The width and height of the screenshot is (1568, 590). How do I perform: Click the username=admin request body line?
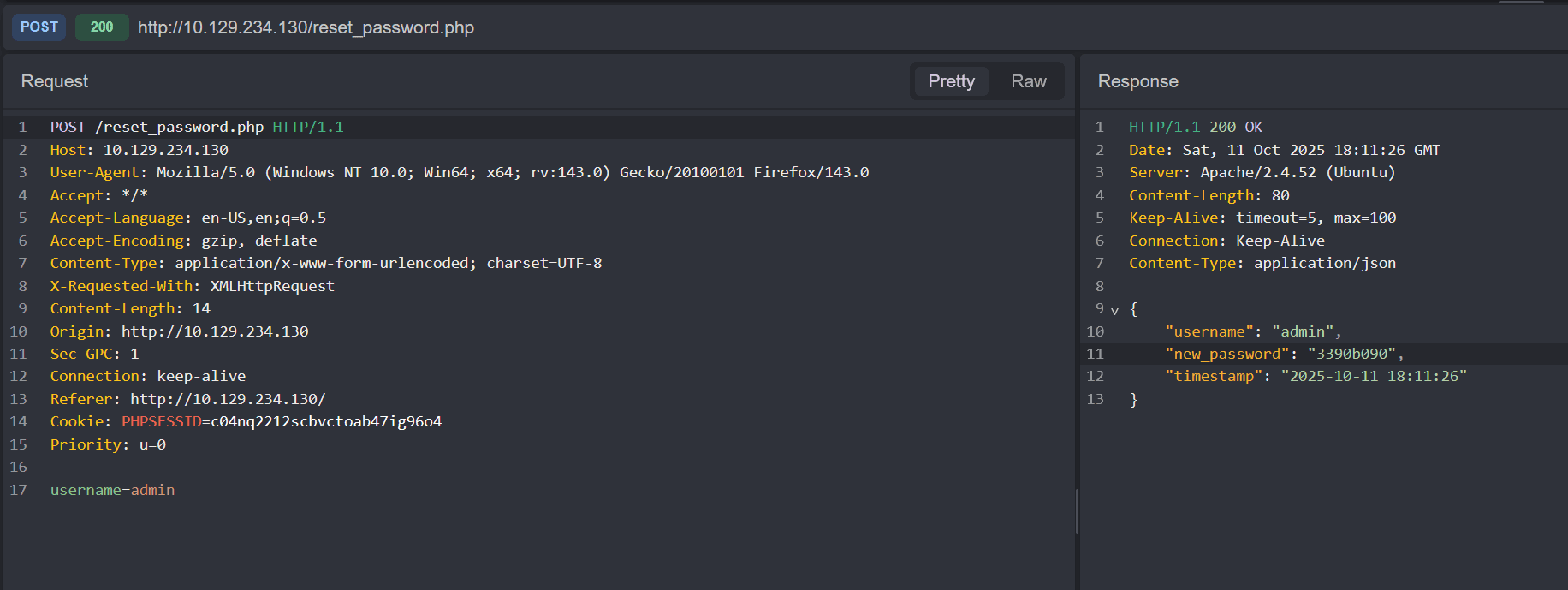click(112, 490)
